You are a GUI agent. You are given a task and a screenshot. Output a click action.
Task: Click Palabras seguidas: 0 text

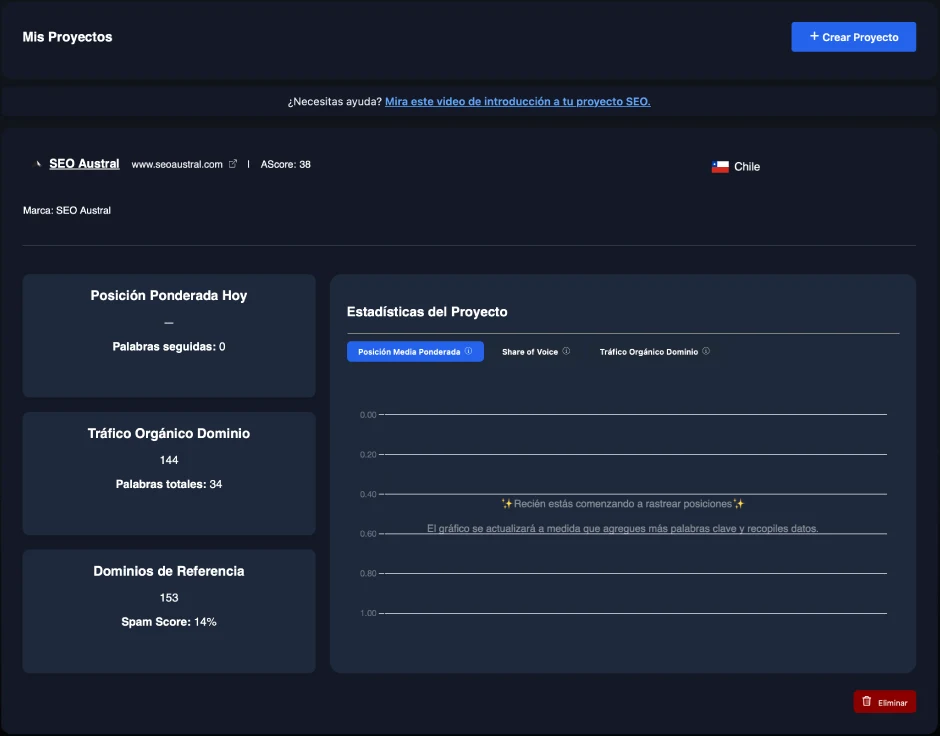point(168,346)
